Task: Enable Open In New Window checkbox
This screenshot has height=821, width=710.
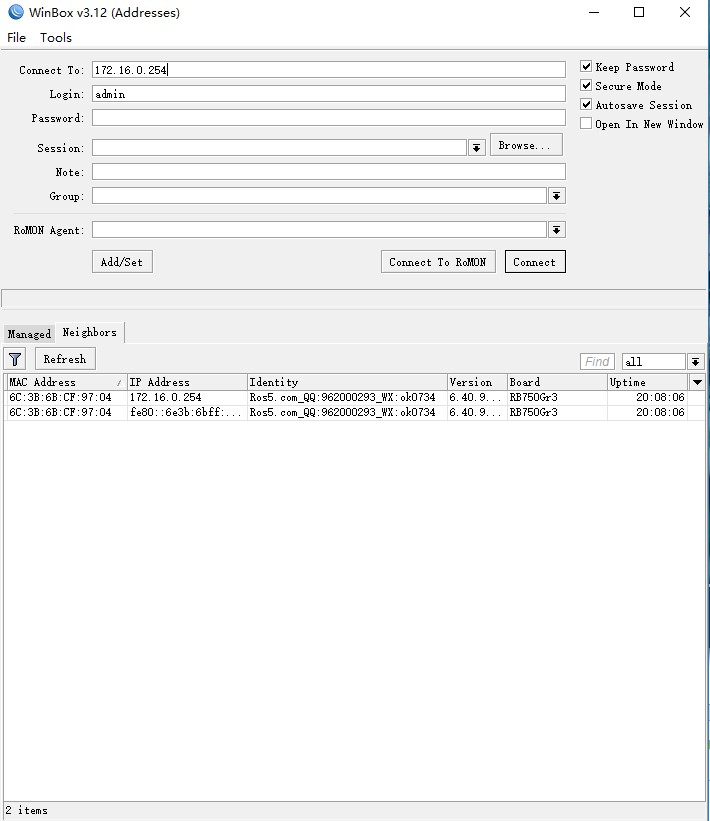Action: pyautogui.click(x=586, y=124)
